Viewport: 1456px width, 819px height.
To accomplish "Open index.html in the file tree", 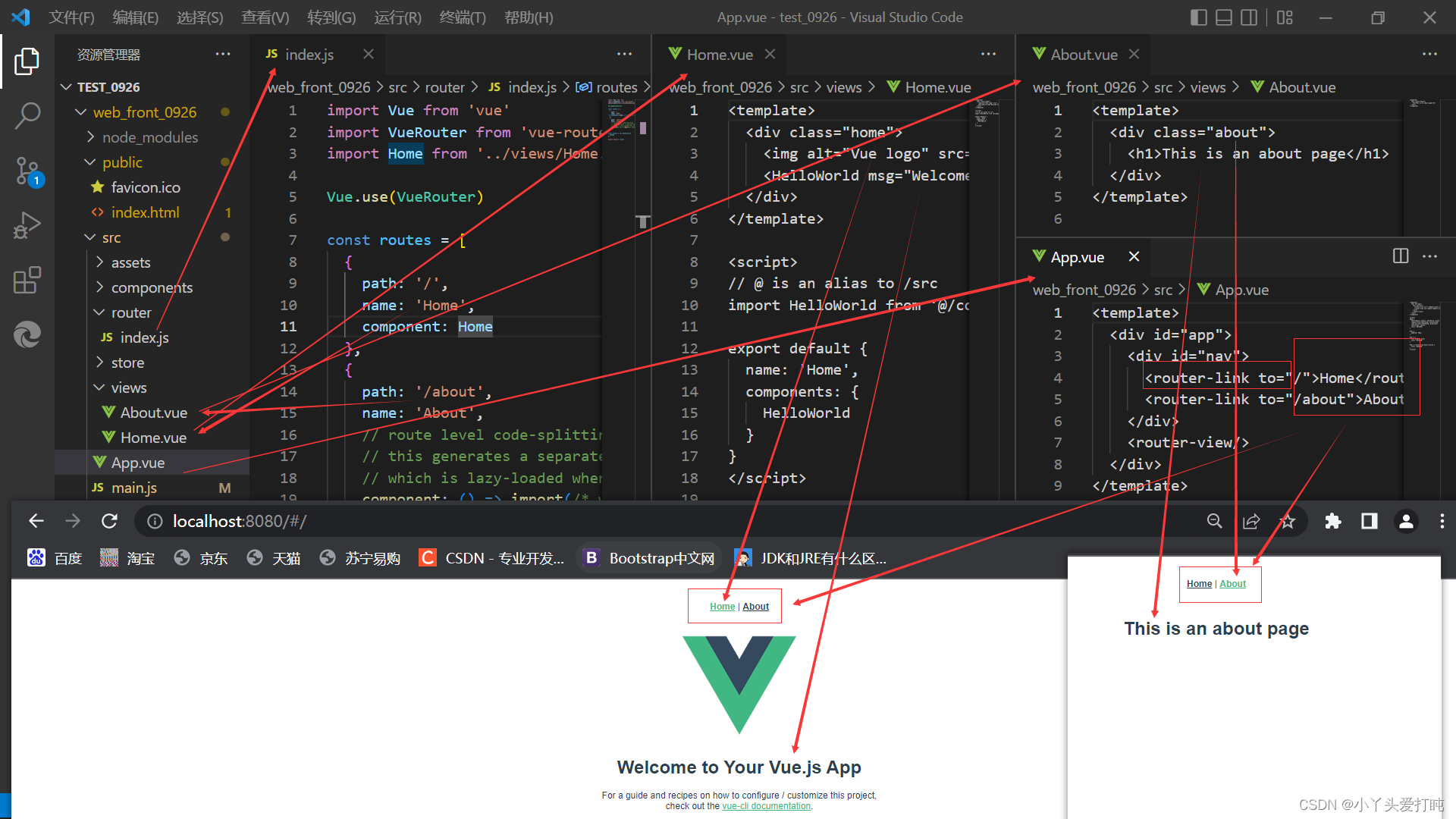I will click(x=146, y=212).
